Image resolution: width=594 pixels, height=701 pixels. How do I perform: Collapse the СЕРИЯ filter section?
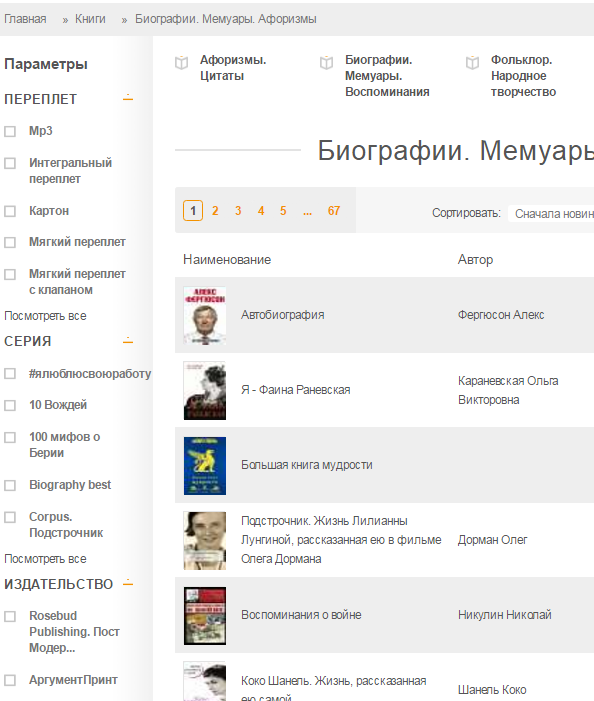[128, 341]
